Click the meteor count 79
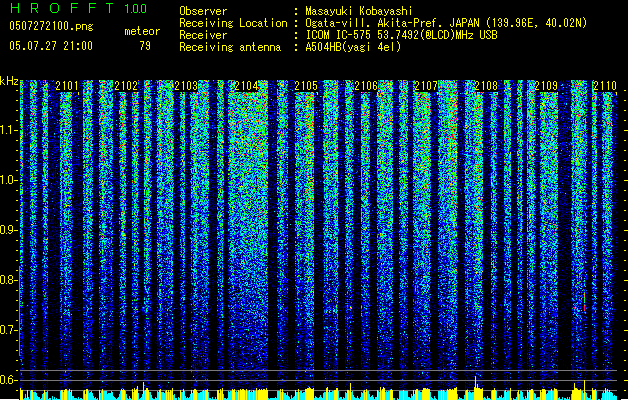Screen dimensions: 629x400 [x=145, y=46]
